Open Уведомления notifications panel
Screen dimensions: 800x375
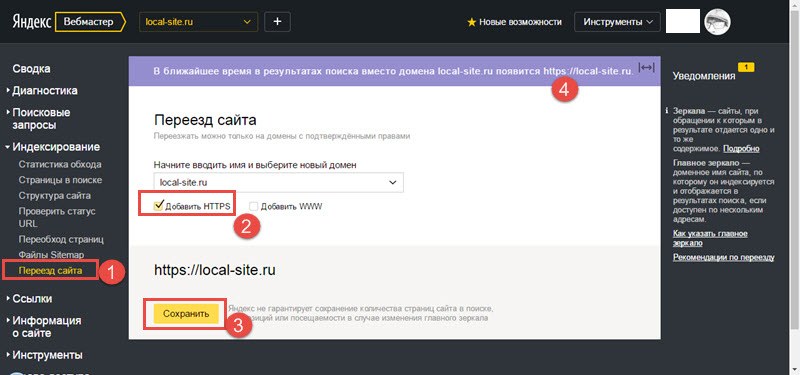tap(704, 76)
